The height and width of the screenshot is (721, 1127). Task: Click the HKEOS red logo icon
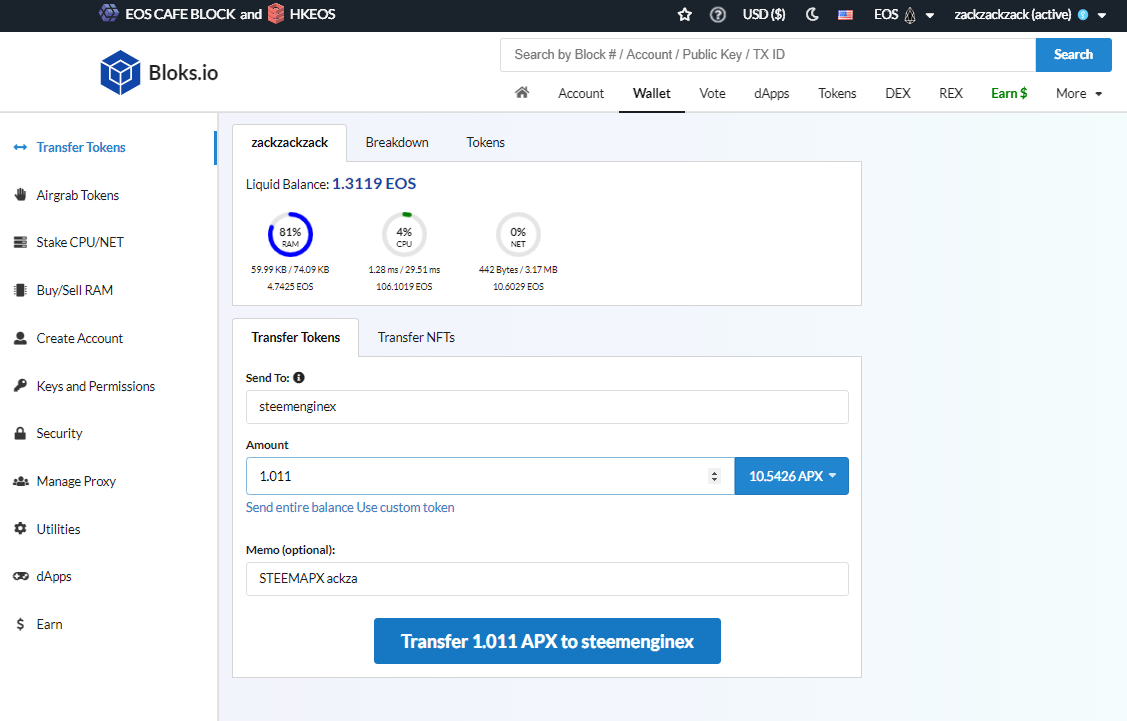coord(276,14)
